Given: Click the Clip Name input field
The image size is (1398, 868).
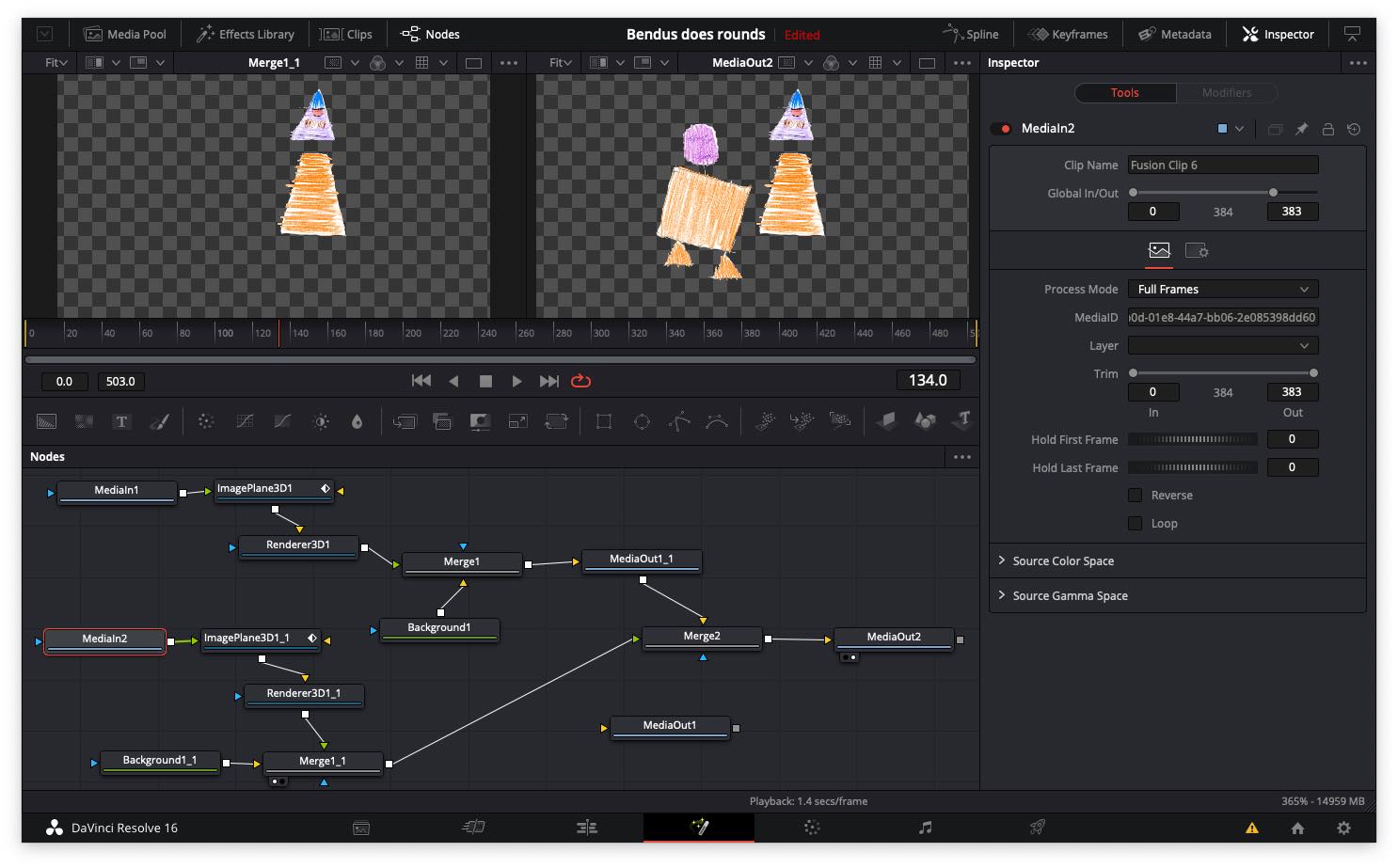Looking at the screenshot, I should pos(1223,165).
